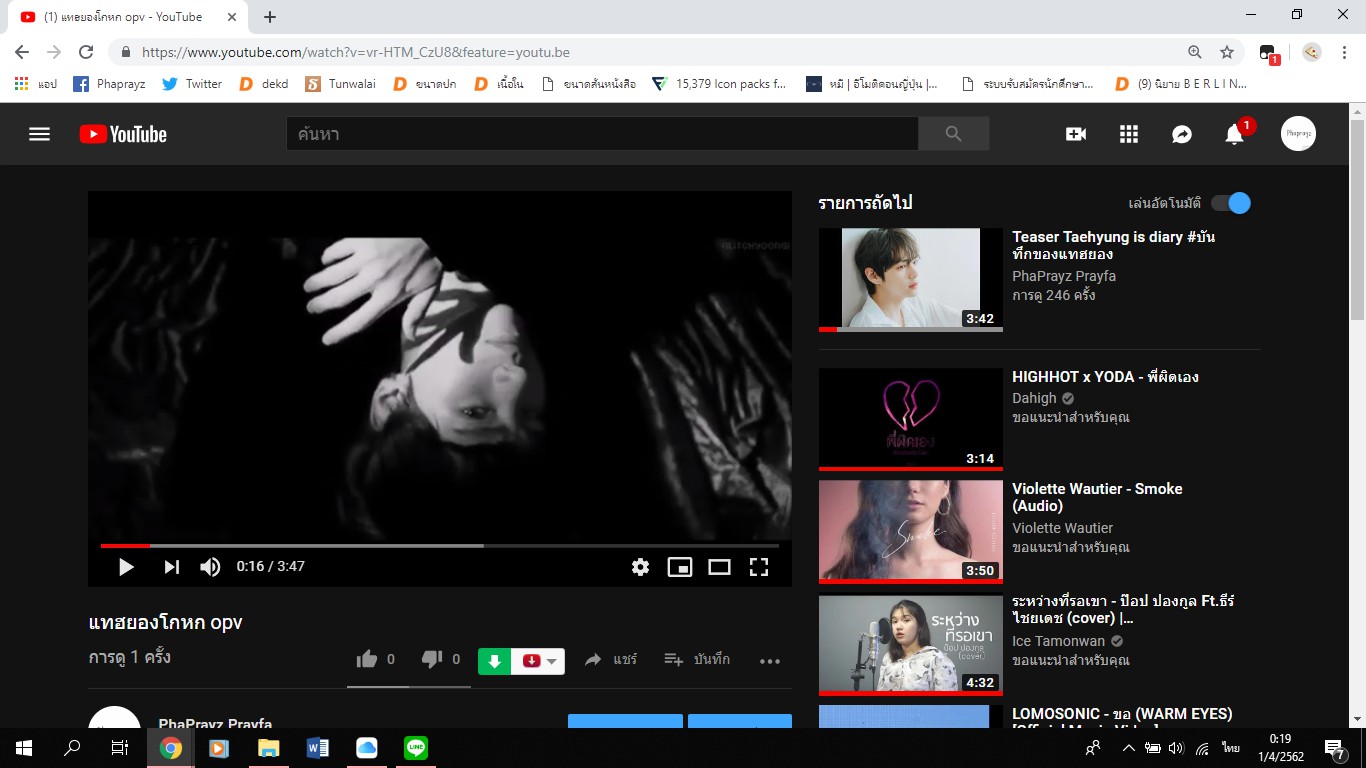Reload the page
The image size is (1366, 768).
point(86,52)
